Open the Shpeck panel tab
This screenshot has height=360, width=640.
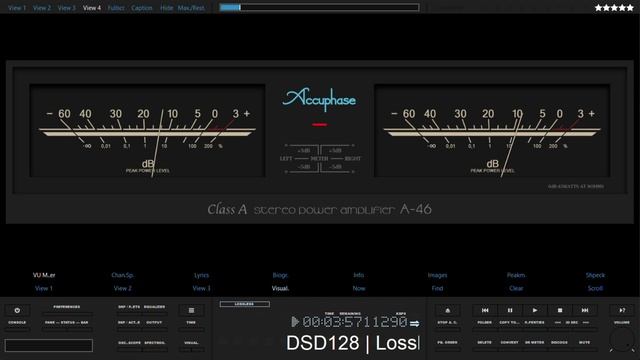point(595,275)
